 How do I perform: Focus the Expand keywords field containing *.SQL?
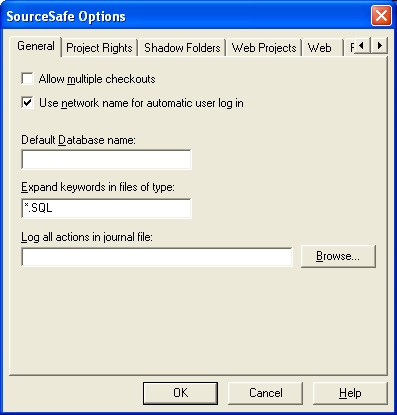106,208
